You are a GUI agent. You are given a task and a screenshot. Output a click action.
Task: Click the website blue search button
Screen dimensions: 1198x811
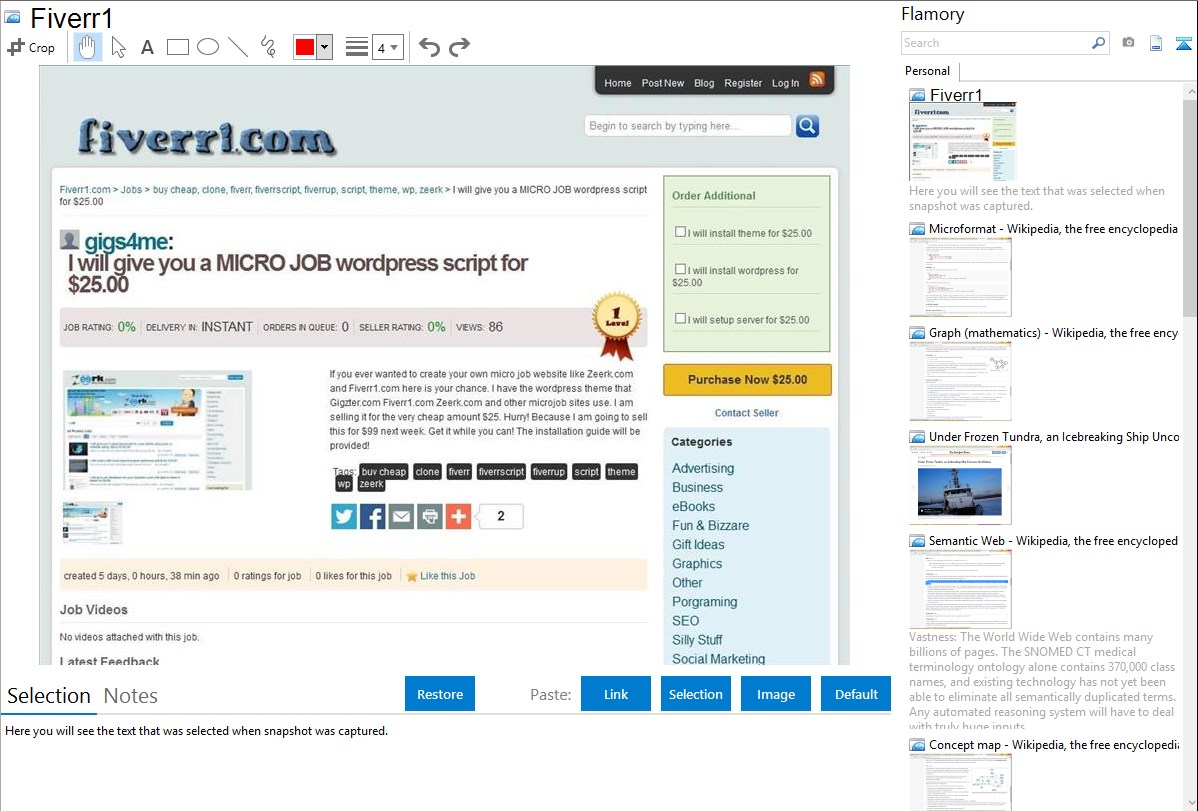pos(808,126)
